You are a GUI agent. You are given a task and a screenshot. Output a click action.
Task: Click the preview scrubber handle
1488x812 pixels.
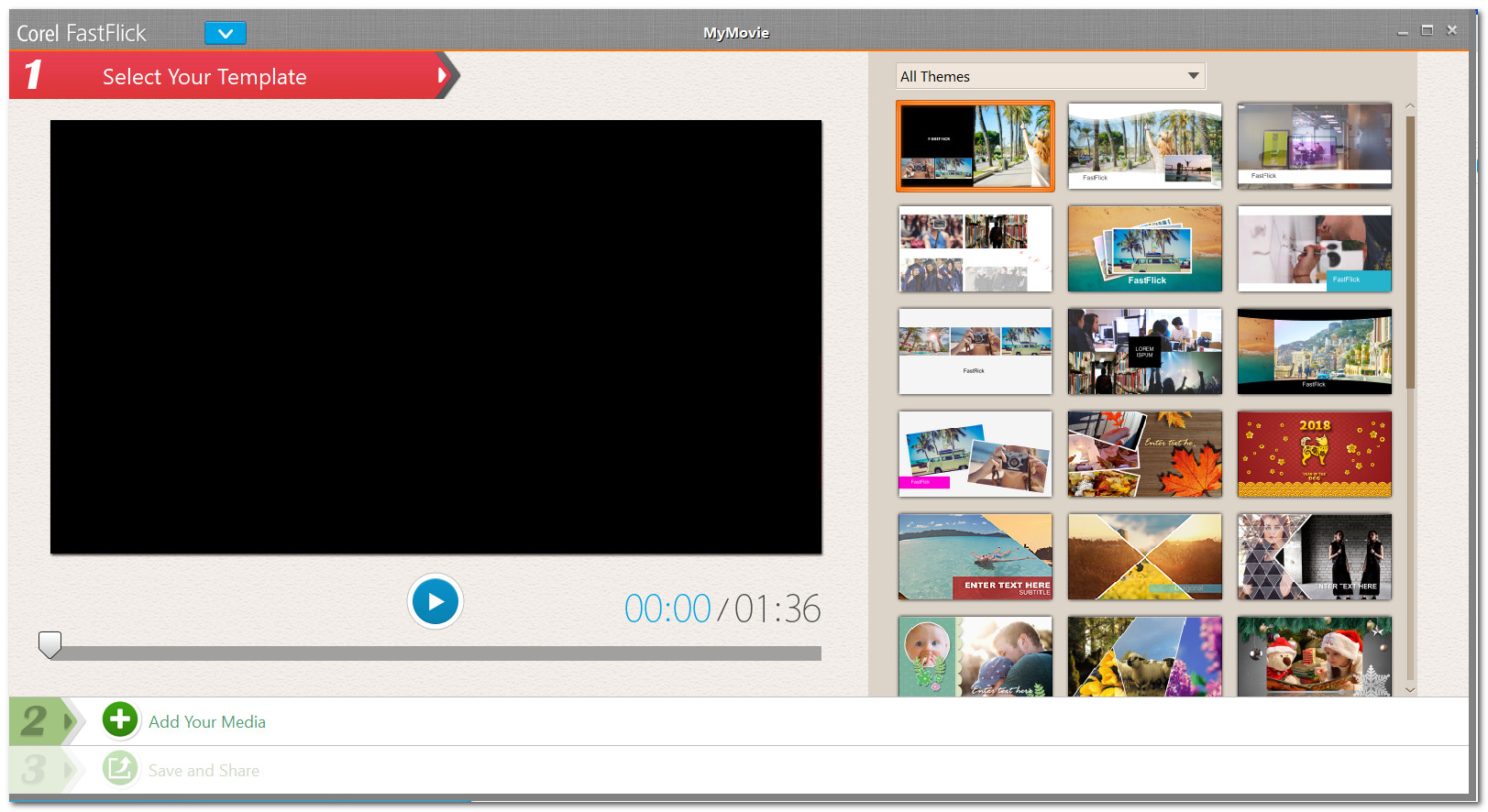(50, 644)
